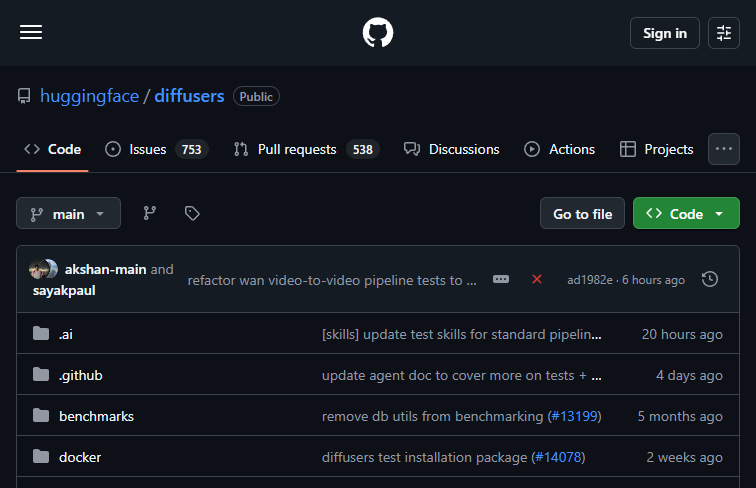Screen dimensions: 756x488
Task: Click Go to file button
Action: click(x=582, y=213)
